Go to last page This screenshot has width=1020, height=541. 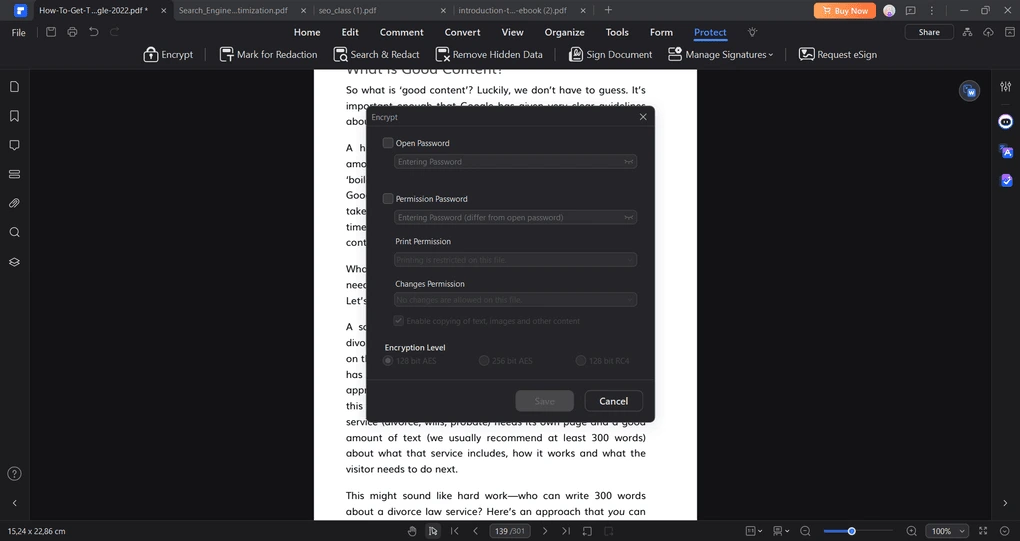coord(566,531)
